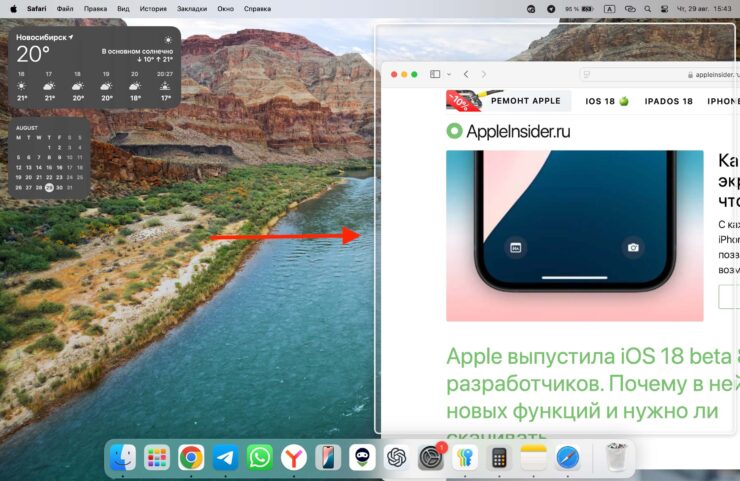Open Calculator from the Dock
The image size is (740, 481).
click(x=499, y=458)
